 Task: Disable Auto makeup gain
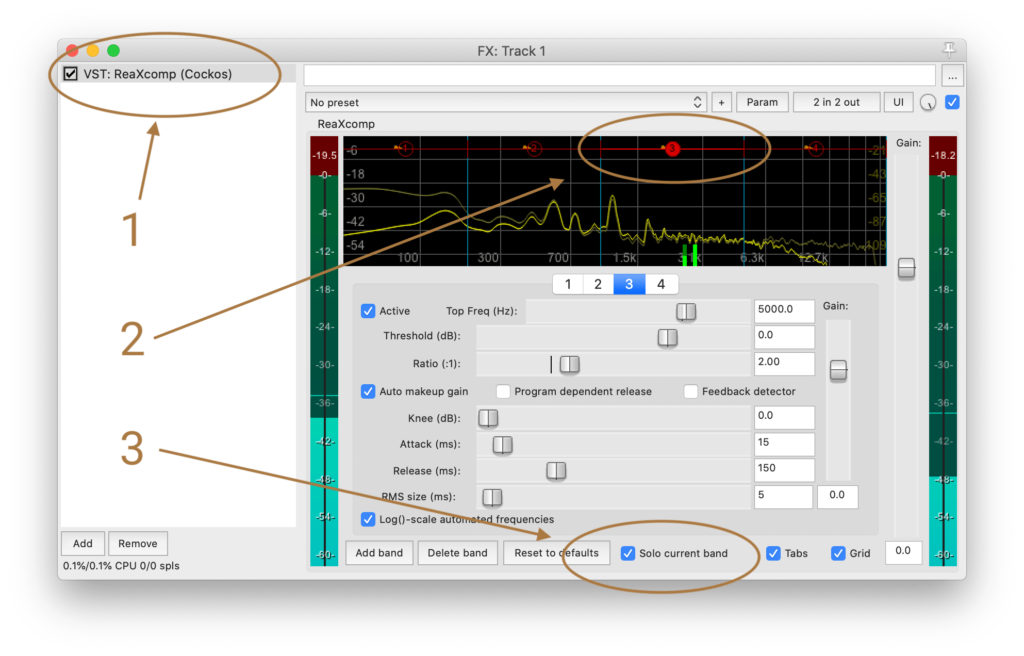pyautogui.click(x=368, y=391)
